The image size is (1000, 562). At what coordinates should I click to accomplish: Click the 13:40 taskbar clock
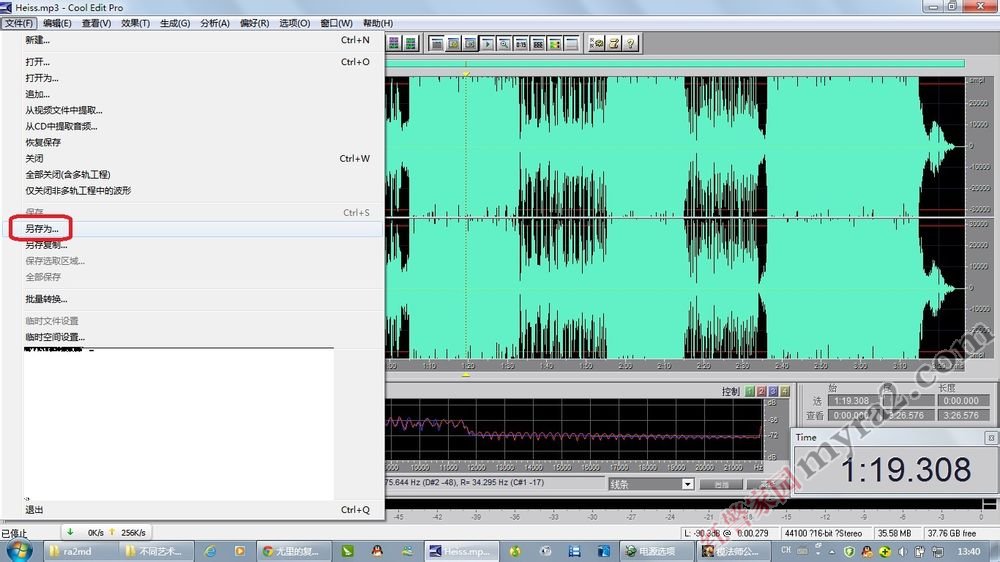coord(968,551)
